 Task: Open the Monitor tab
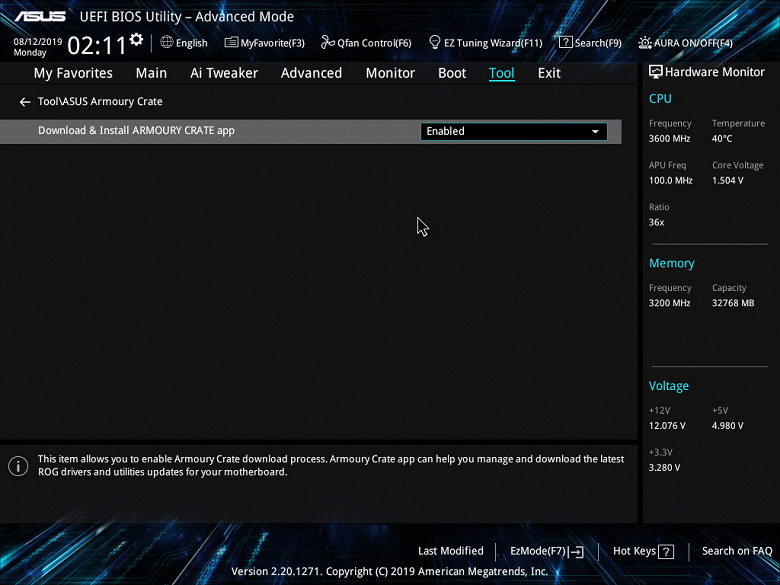click(x=390, y=73)
